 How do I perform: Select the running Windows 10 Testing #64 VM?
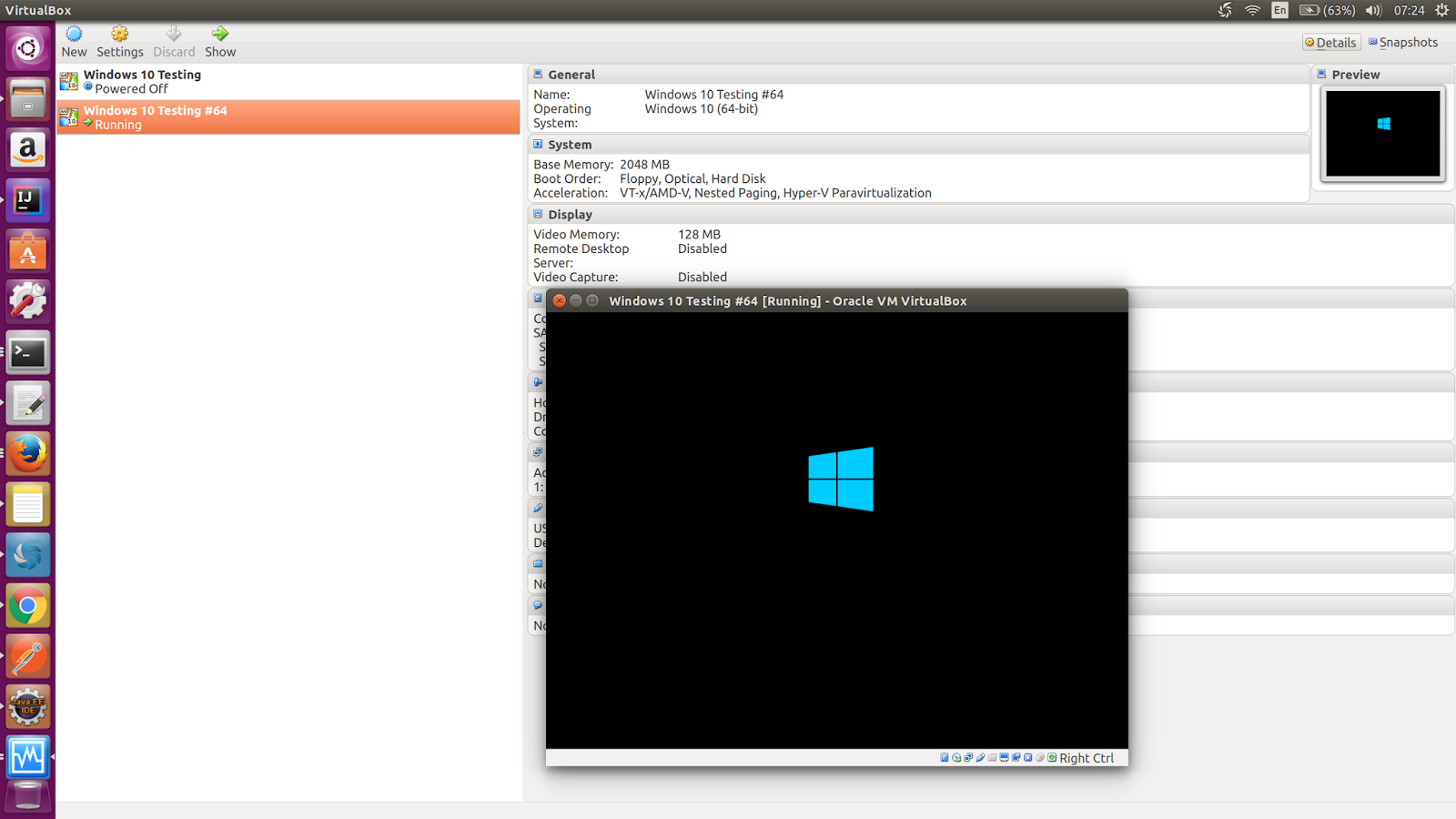point(155,116)
